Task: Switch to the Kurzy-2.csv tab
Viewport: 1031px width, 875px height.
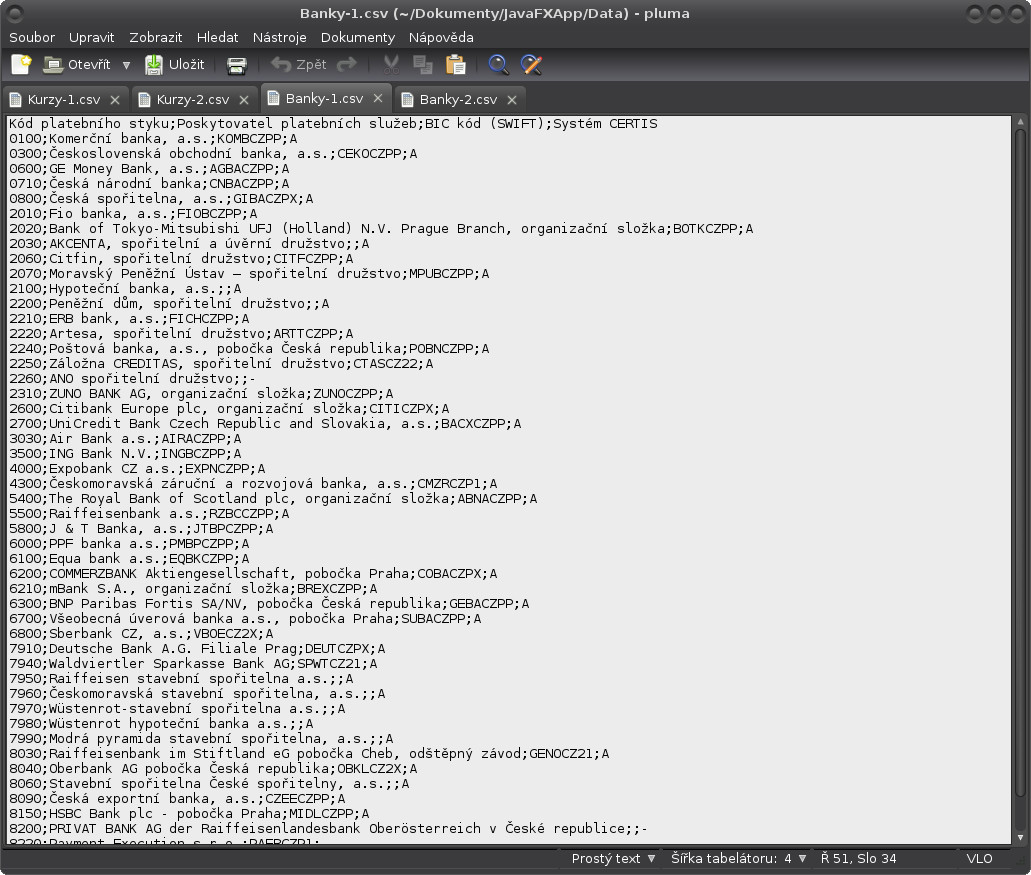Action: [193, 100]
